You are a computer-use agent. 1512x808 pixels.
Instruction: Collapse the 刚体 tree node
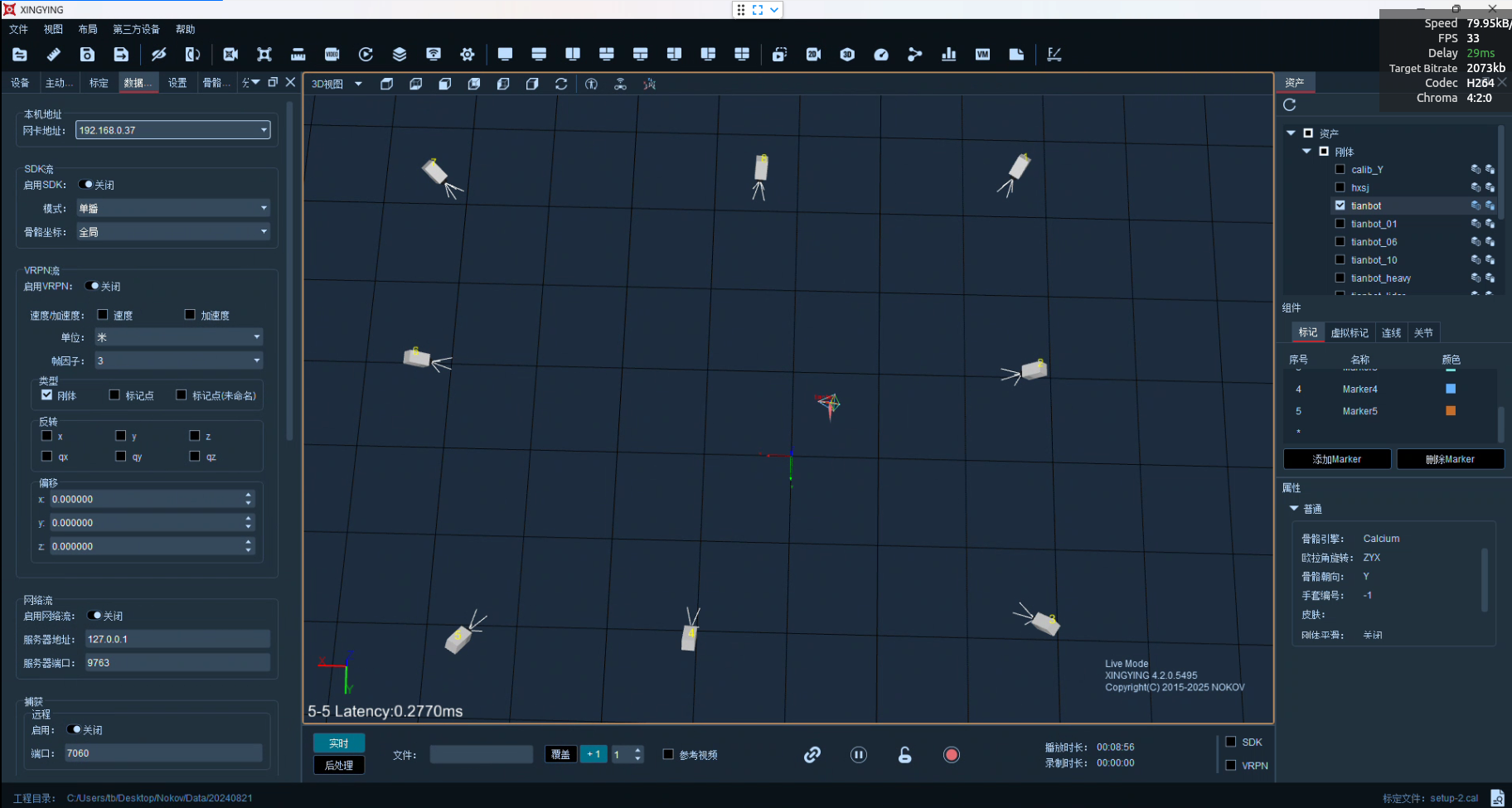(x=1306, y=151)
